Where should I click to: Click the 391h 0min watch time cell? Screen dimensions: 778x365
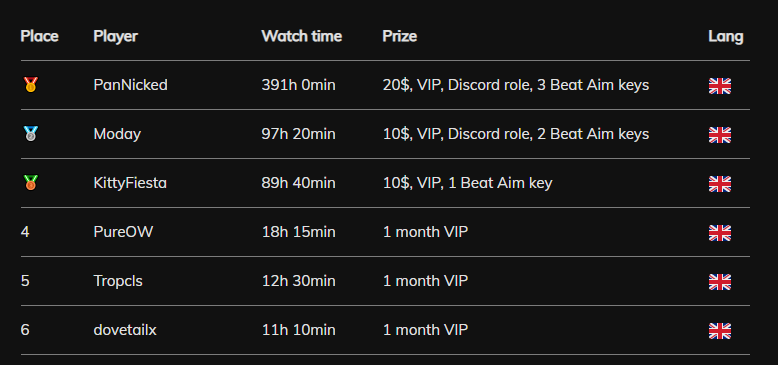point(299,85)
